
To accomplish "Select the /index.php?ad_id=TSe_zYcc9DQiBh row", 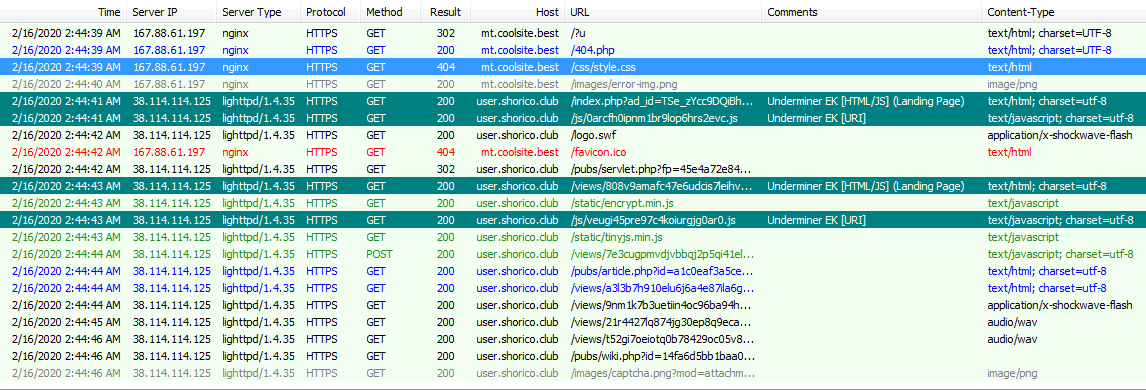I will coord(573,101).
